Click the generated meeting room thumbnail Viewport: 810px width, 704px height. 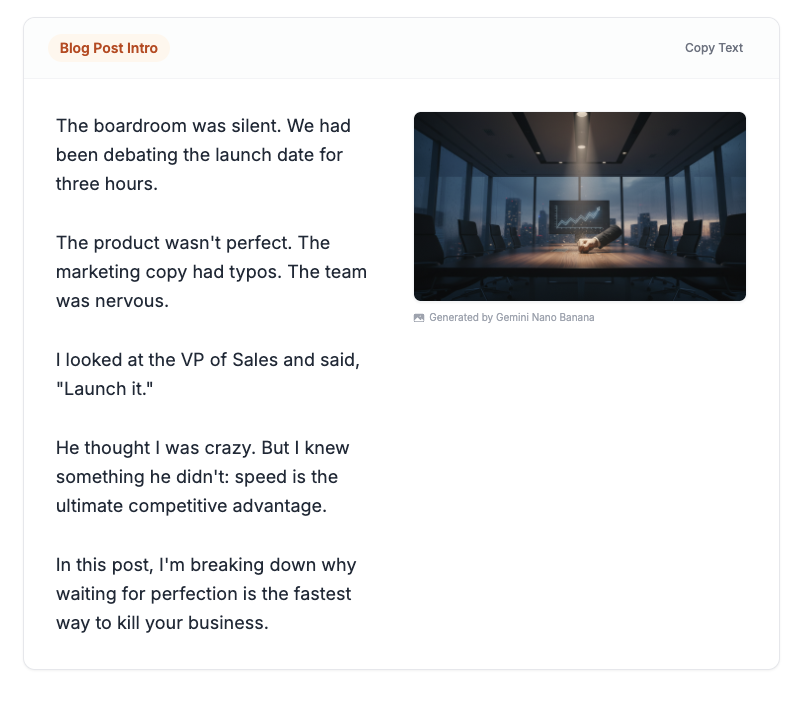pyautogui.click(x=579, y=206)
